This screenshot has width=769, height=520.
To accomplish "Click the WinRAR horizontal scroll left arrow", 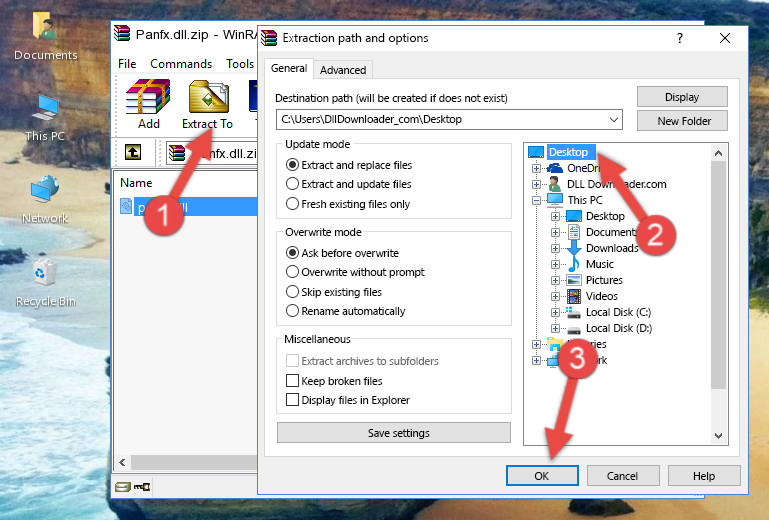I will click(122, 462).
